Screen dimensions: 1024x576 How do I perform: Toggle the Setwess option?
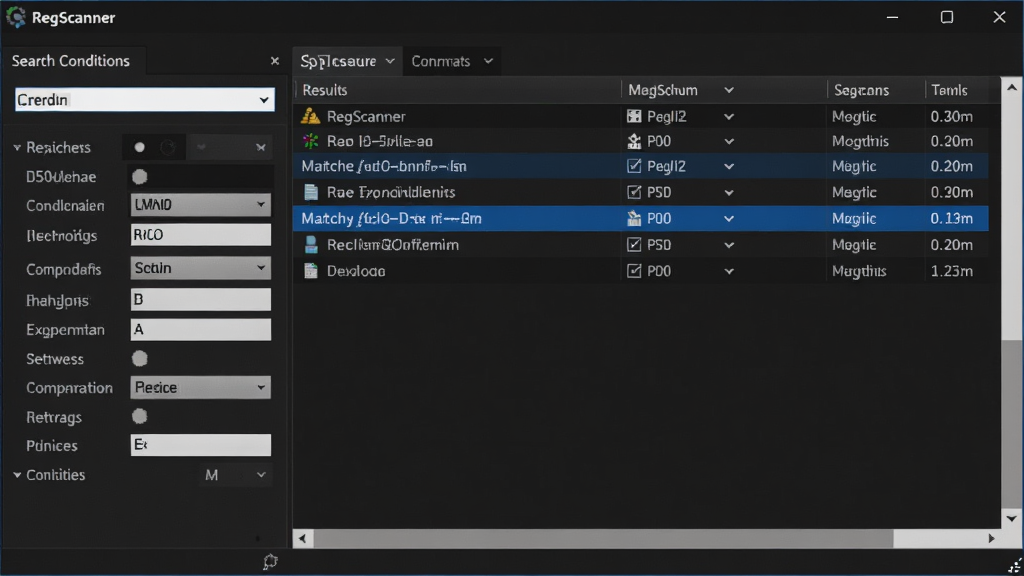pyautogui.click(x=139, y=359)
